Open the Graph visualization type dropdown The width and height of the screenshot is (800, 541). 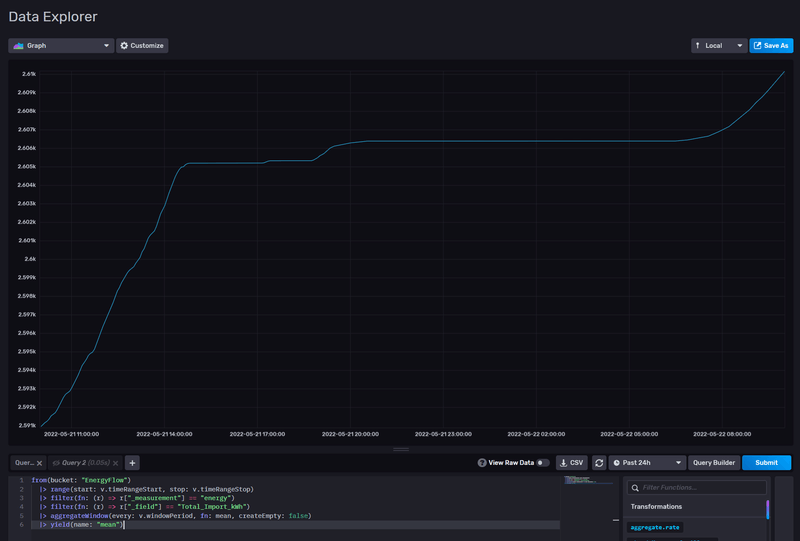[x=61, y=46]
